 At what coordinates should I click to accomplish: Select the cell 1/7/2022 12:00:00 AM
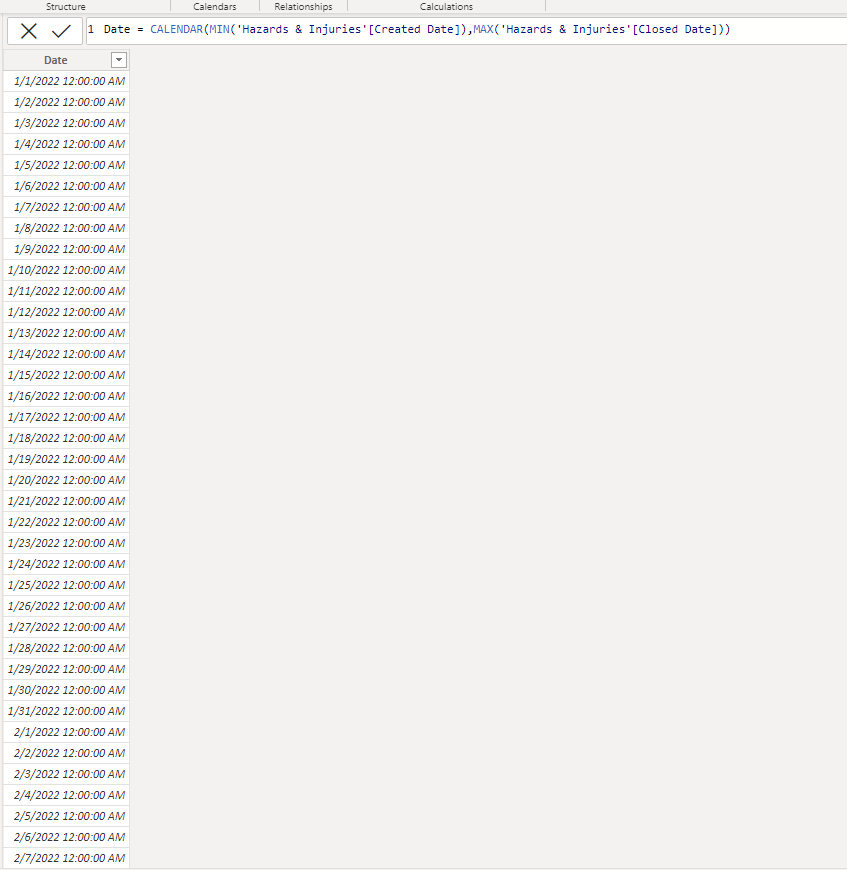66,207
